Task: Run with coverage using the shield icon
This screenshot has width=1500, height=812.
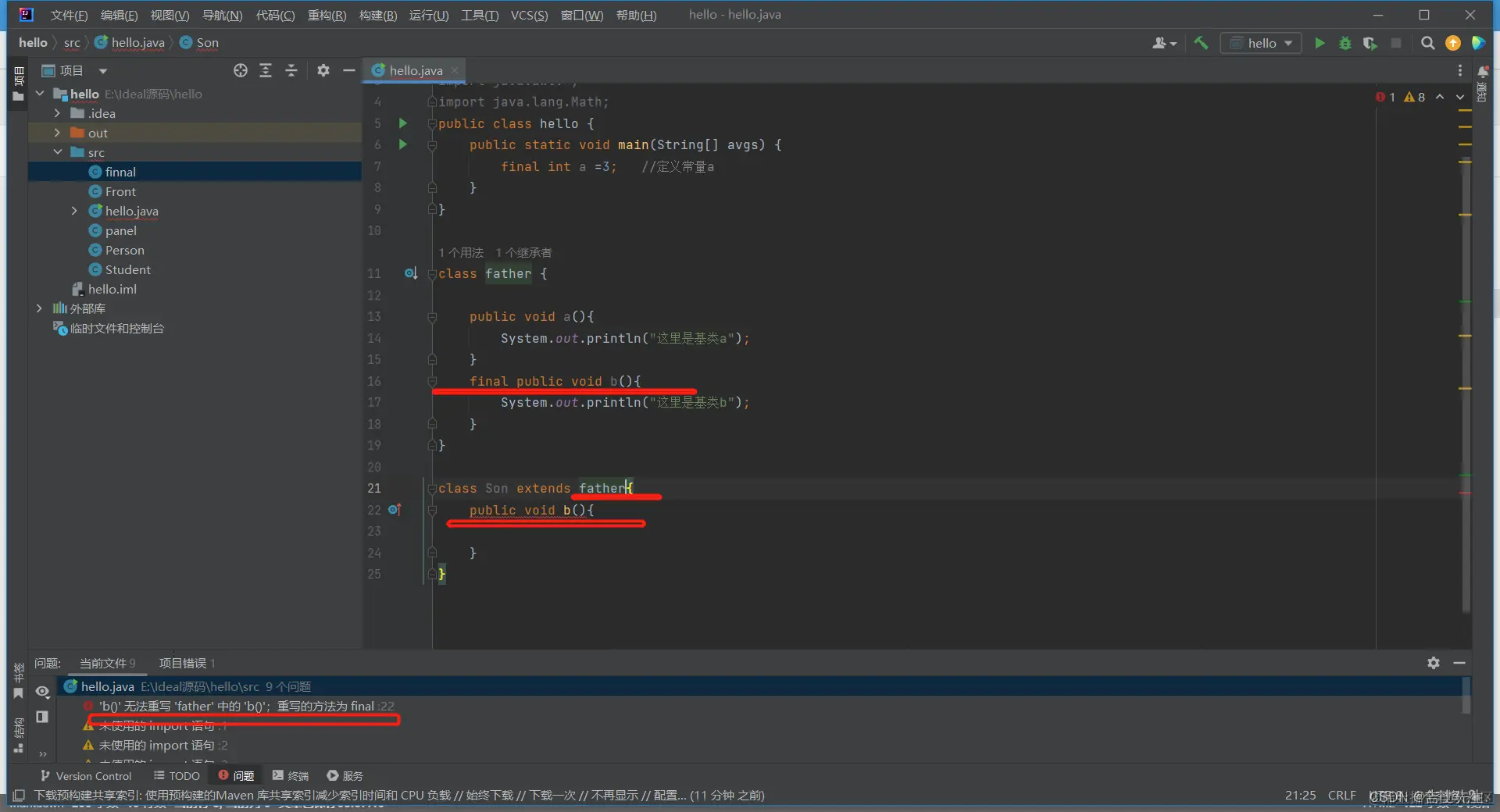Action: [x=1370, y=43]
